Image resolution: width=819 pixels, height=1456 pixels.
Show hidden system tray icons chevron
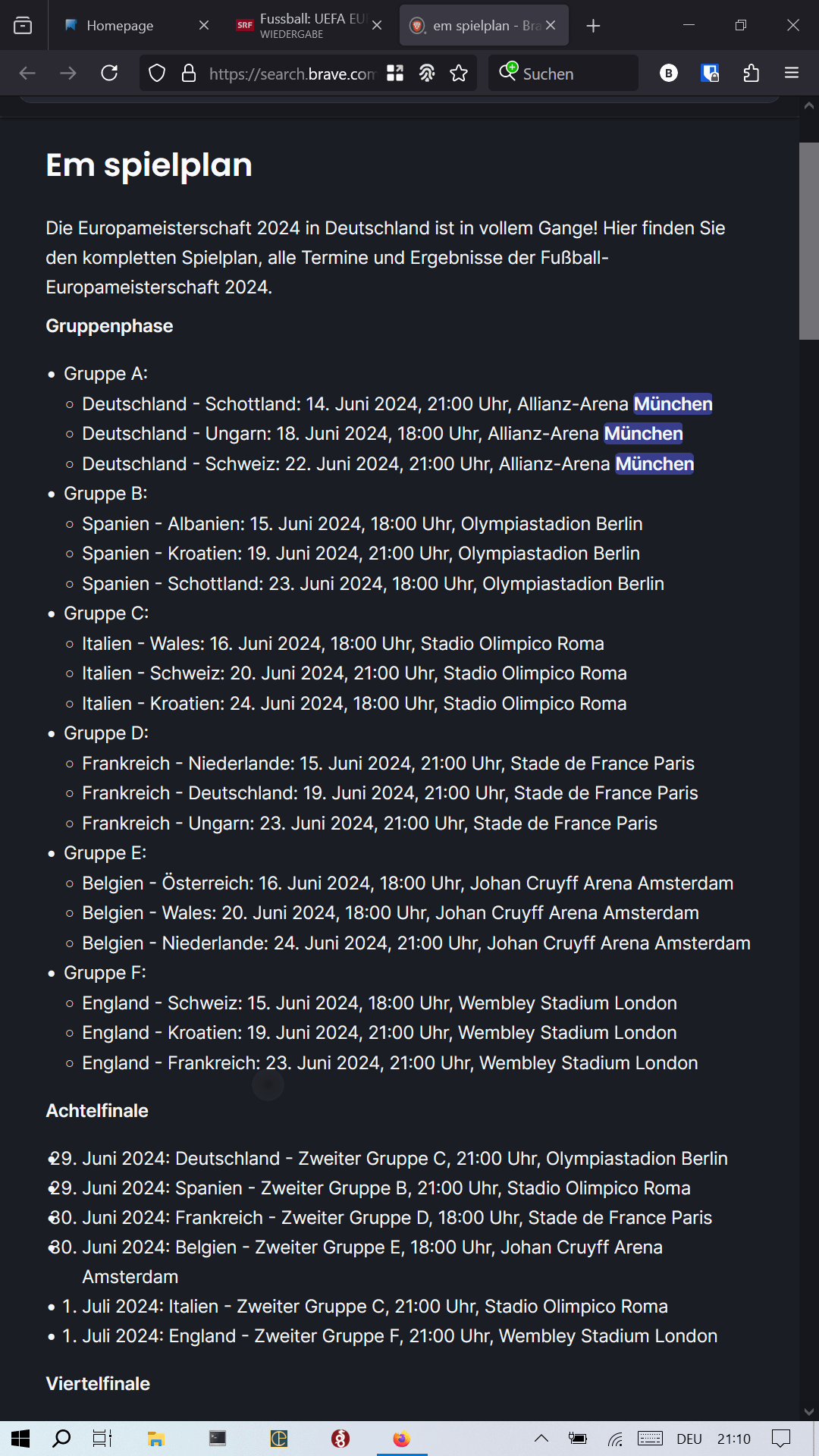541,1438
